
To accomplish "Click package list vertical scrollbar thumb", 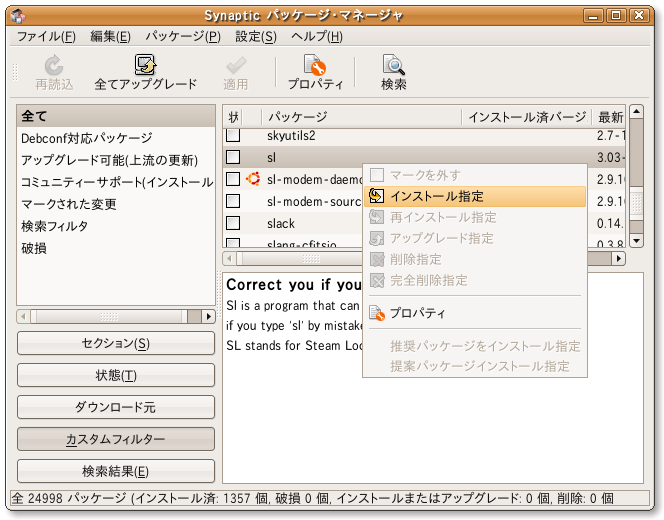I will 636,203.
